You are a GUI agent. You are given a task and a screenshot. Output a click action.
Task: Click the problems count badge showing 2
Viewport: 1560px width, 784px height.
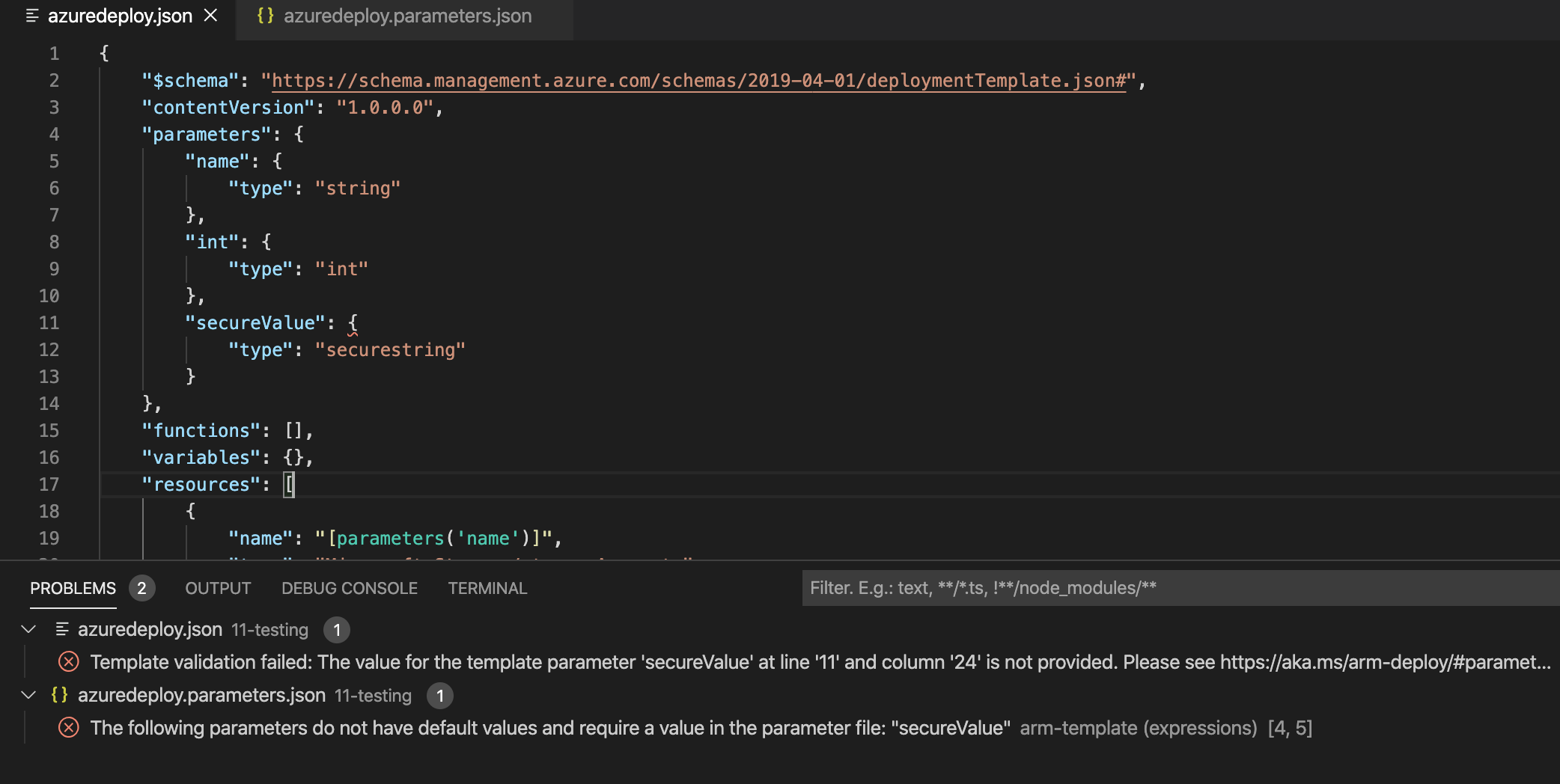click(141, 588)
